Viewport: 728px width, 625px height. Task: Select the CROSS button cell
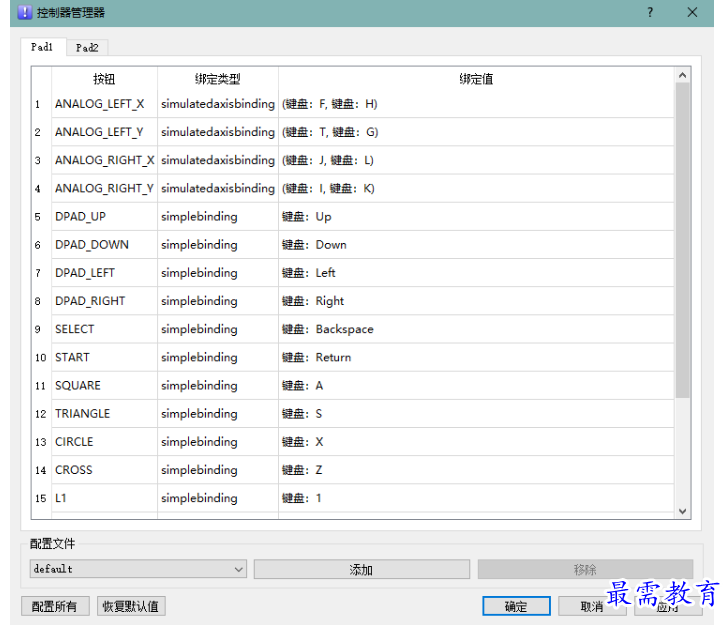[104, 470]
